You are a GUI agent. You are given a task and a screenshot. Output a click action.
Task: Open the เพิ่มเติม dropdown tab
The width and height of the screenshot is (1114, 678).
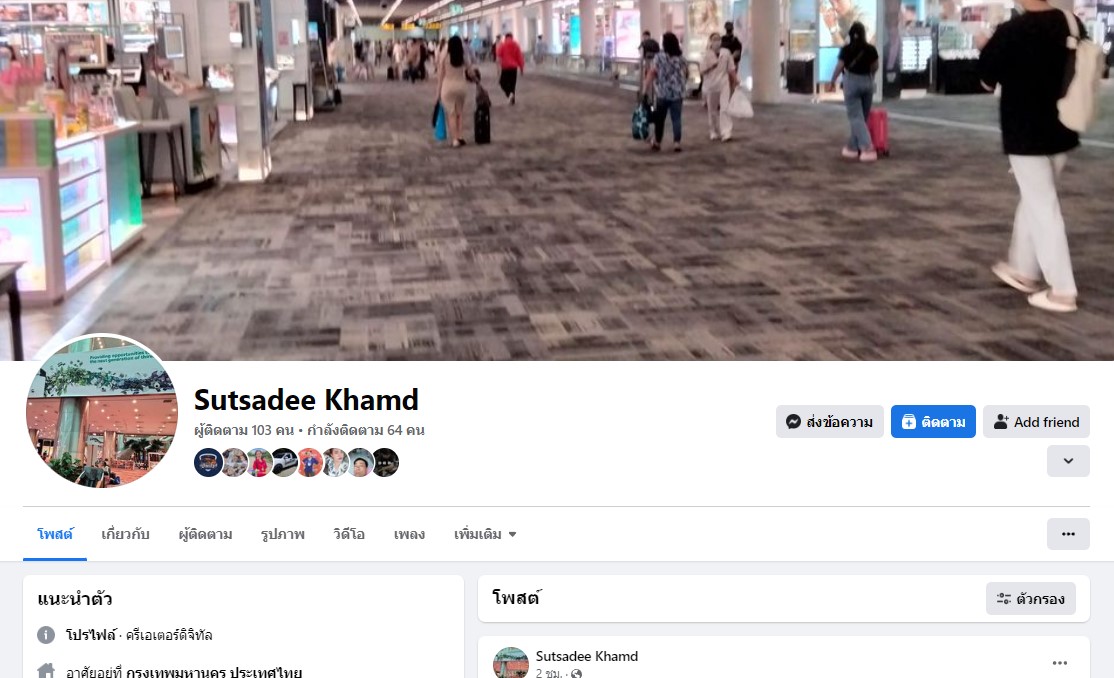[485, 534]
